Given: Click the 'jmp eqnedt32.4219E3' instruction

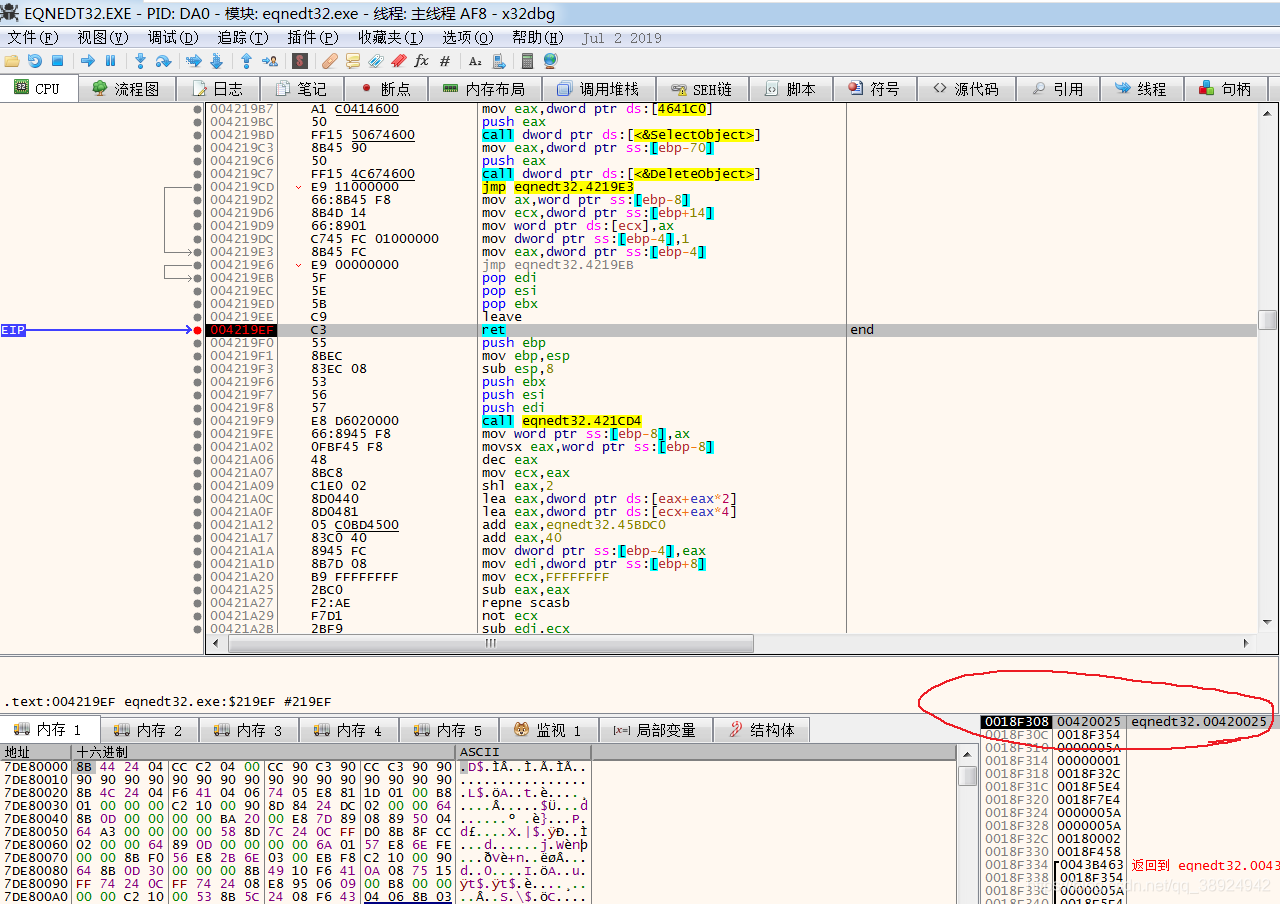Looking at the screenshot, I should click(x=557, y=187).
